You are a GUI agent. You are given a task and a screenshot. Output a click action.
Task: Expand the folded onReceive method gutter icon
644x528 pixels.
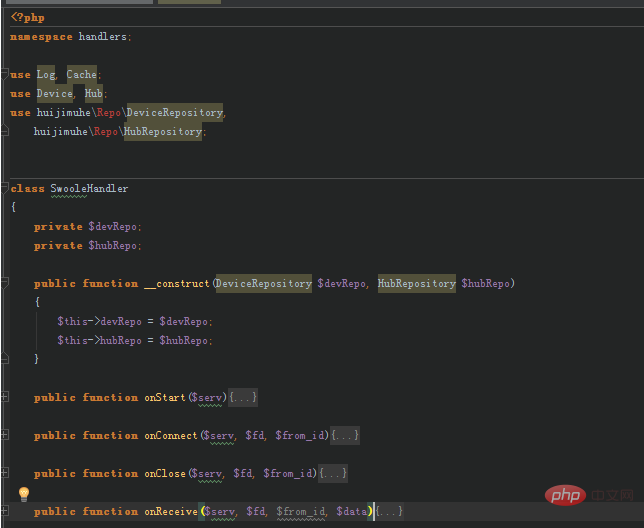[x=5, y=510]
